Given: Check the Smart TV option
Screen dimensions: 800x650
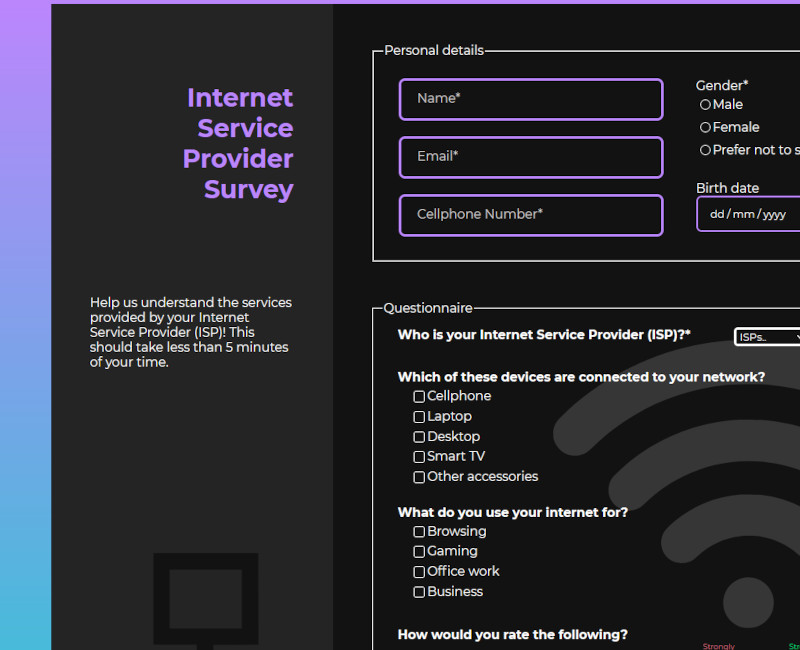Looking at the screenshot, I should point(419,457).
